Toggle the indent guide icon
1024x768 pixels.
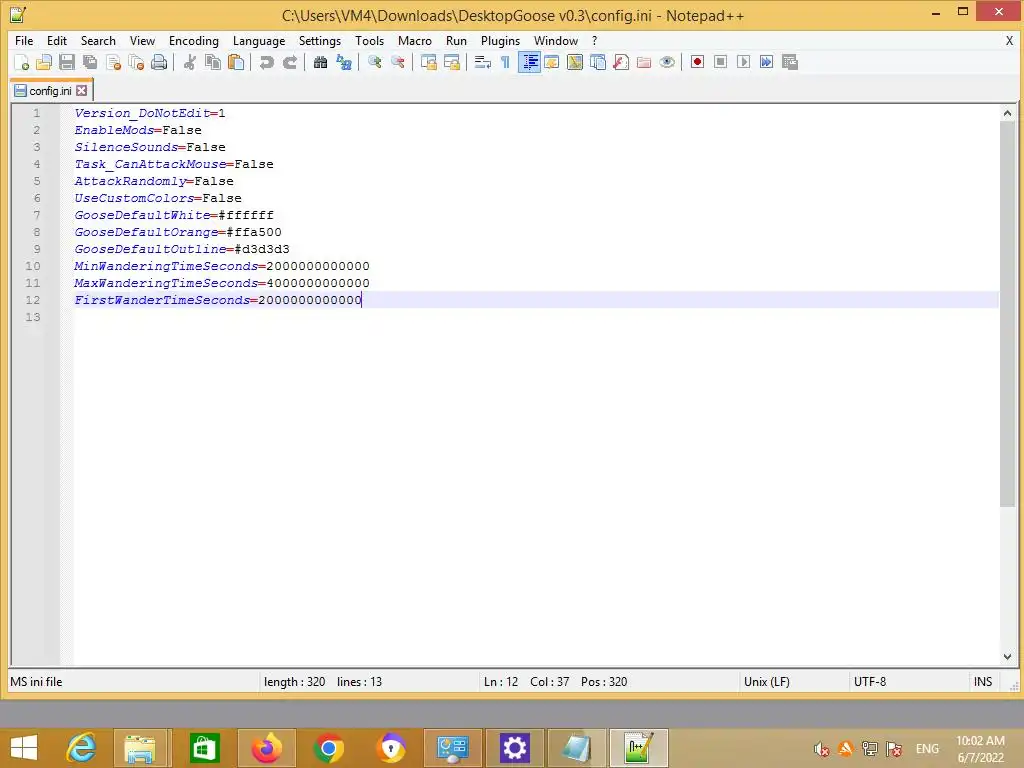point(529,62)
